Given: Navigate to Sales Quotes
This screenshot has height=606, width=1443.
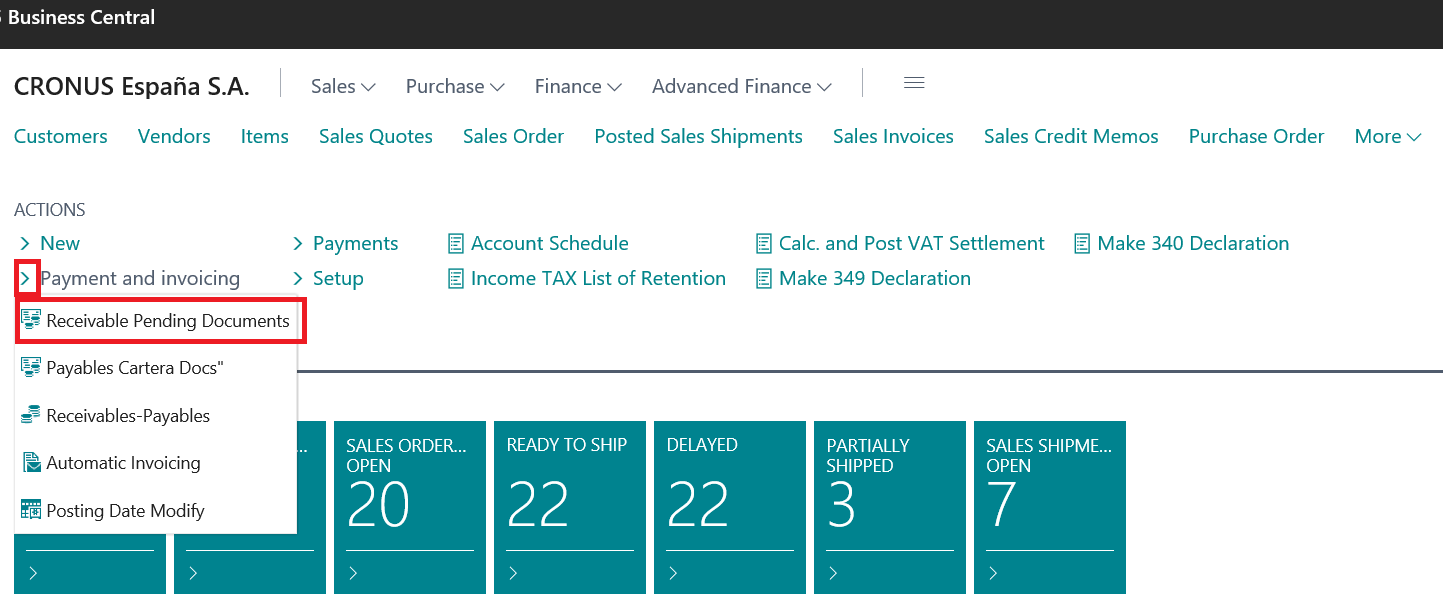Looking at the screenshot, I should point(376,136).
